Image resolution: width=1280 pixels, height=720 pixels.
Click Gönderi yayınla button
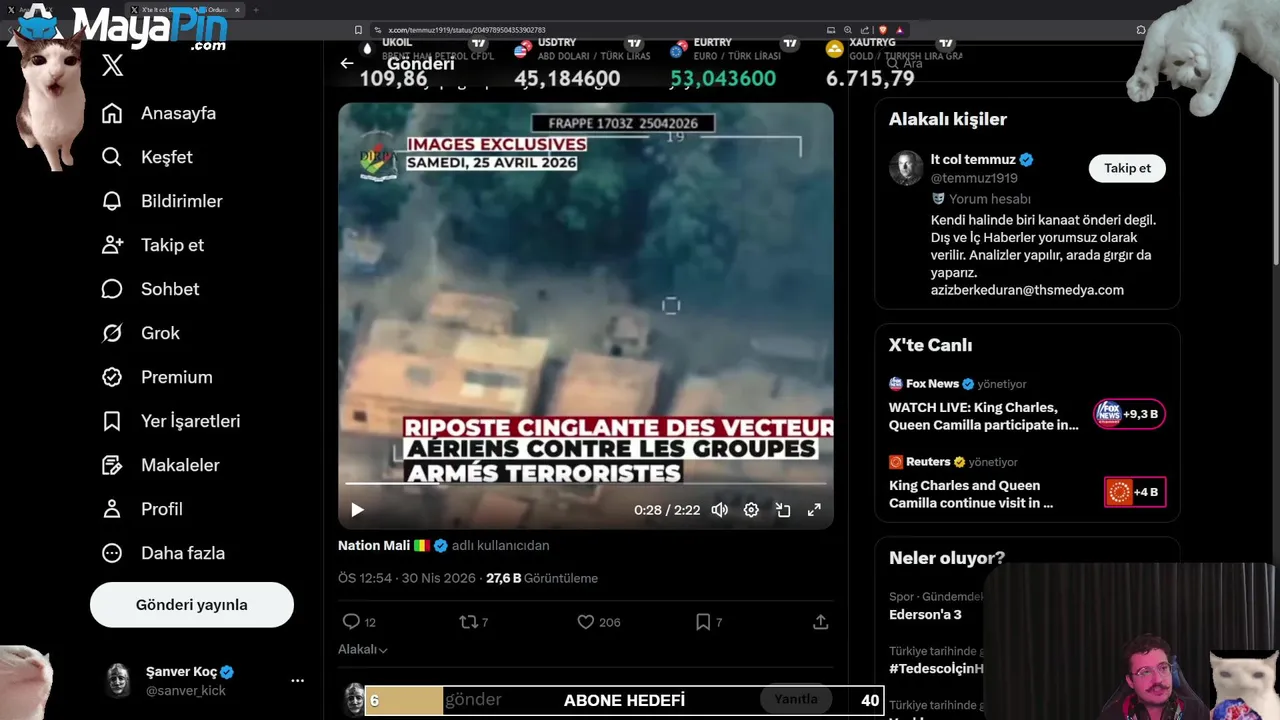(192, 605)
